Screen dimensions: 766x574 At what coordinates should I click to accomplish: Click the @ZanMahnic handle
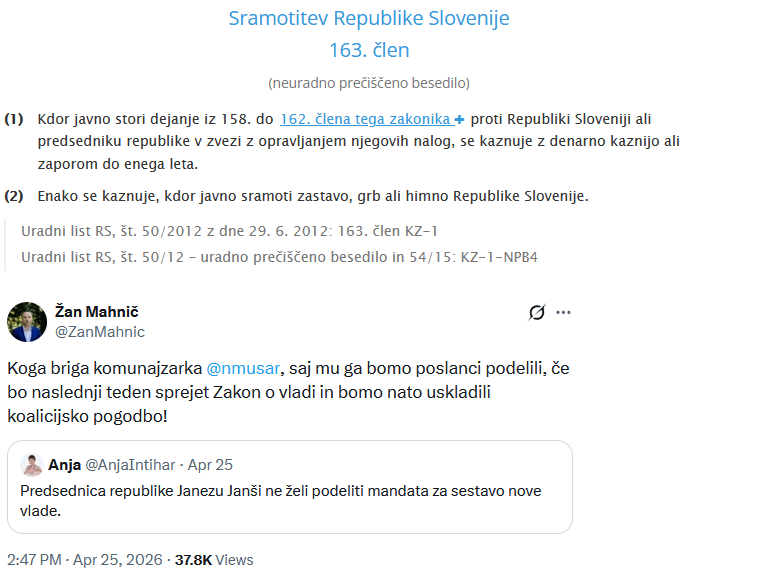(99, 331)
